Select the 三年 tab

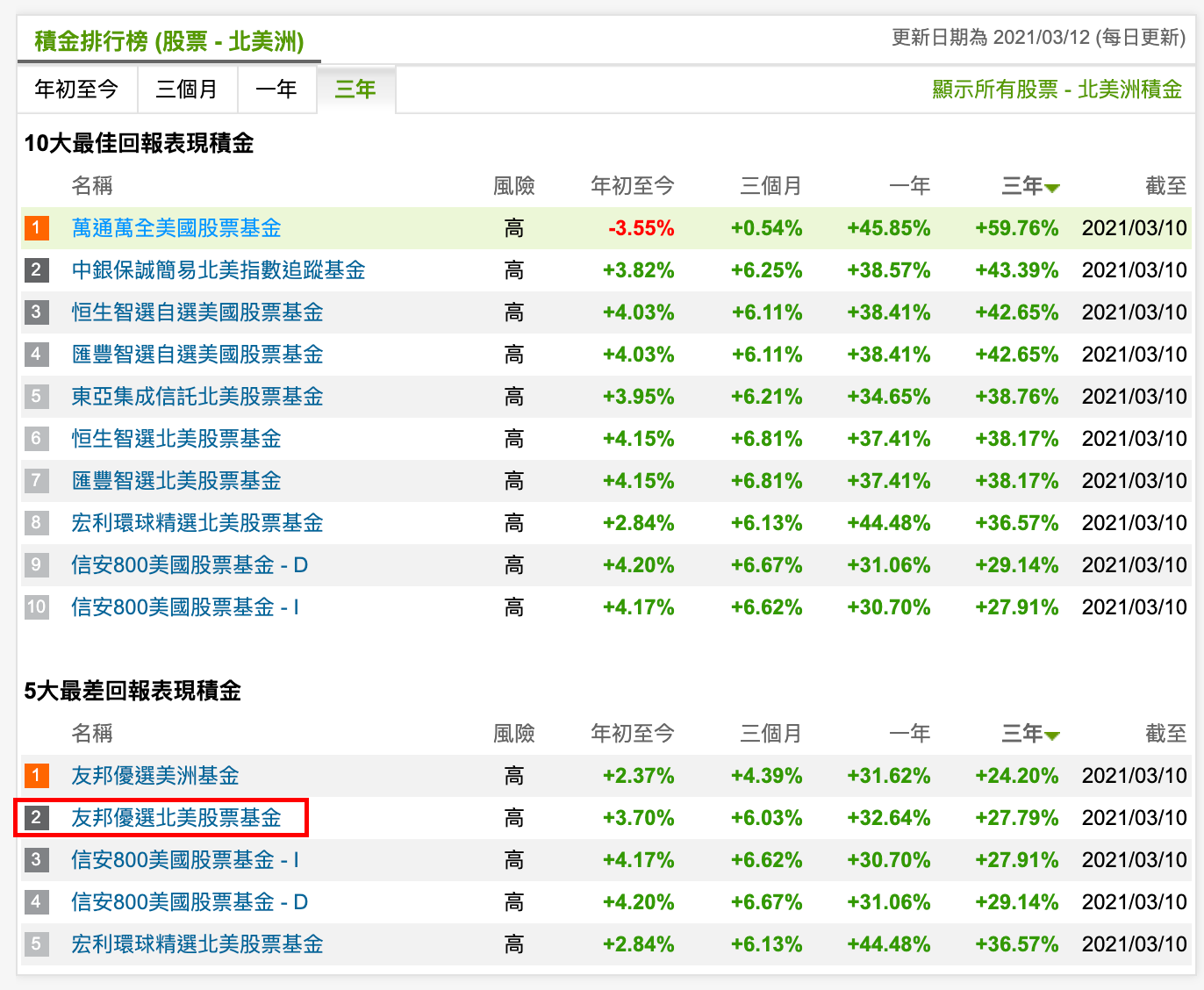pos(355,90)
